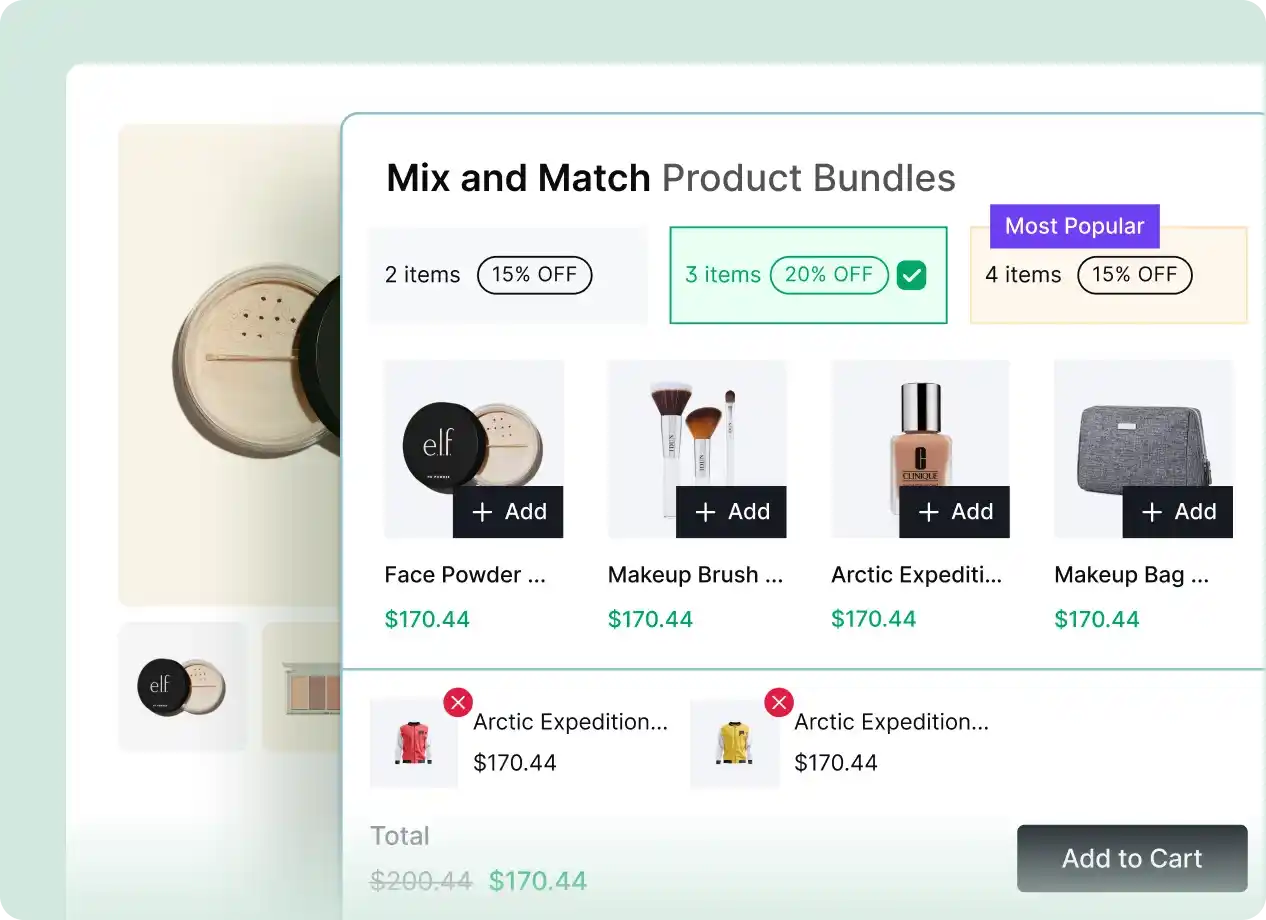Click the Add to Cart button
The image size is (1266, 920).
pyautogui.click(x=1131, y=858)
